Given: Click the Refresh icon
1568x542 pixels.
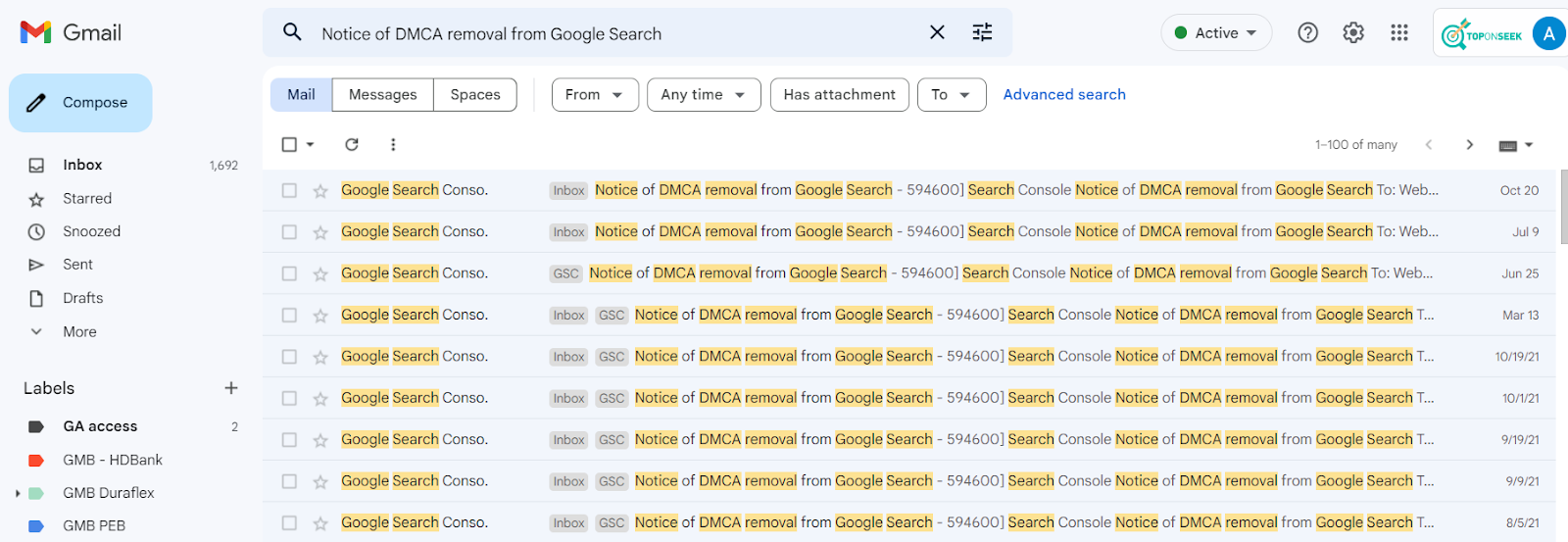Looking at the screenshot, I should tap(352, 144).
